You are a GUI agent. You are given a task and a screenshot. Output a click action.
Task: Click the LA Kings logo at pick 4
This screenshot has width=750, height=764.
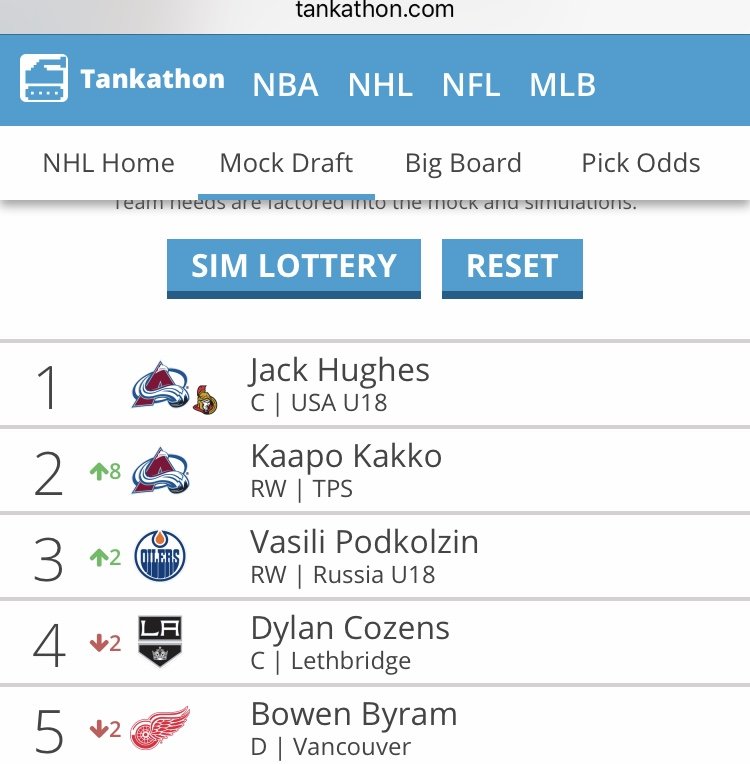tap(160, 641)
